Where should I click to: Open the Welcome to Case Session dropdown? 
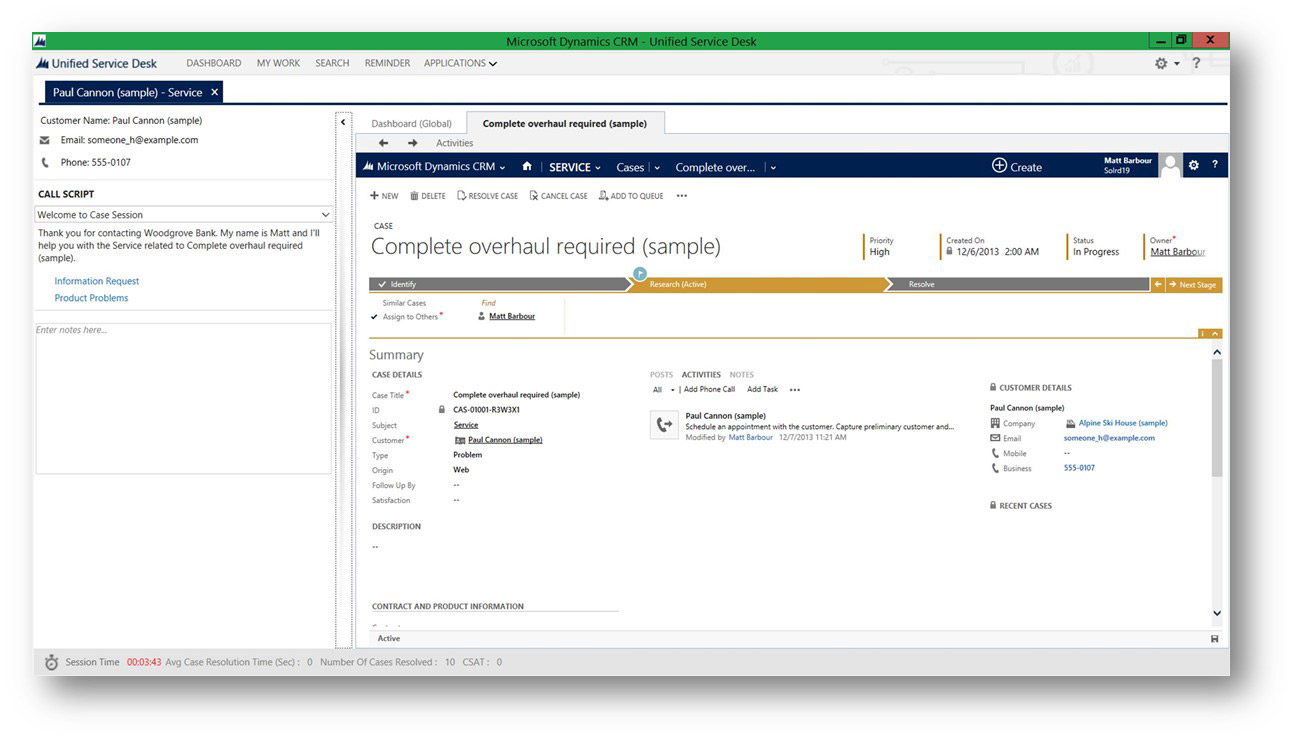pos(325,215)
